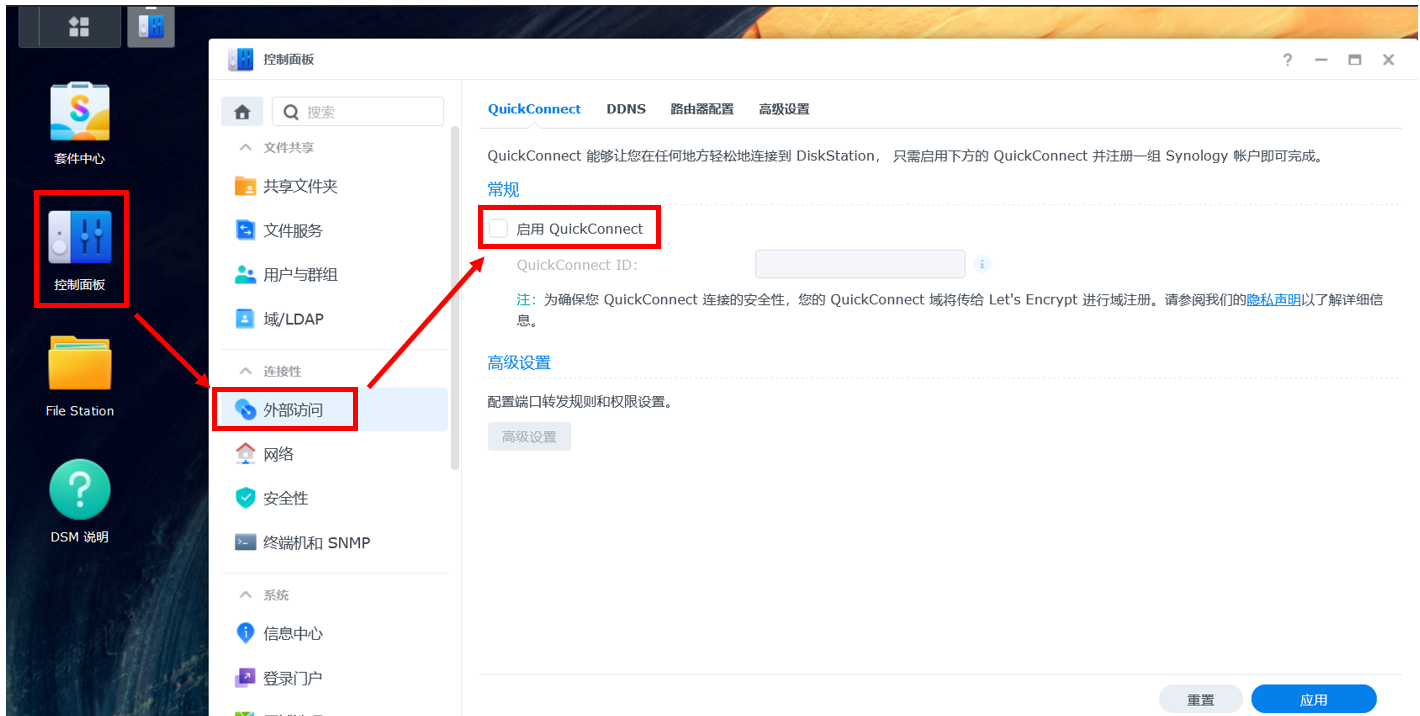Open 文件服务 icon in sidebar
Image resolution: width=1420 pixels, height=716 pixels.
tap(245, 230)
